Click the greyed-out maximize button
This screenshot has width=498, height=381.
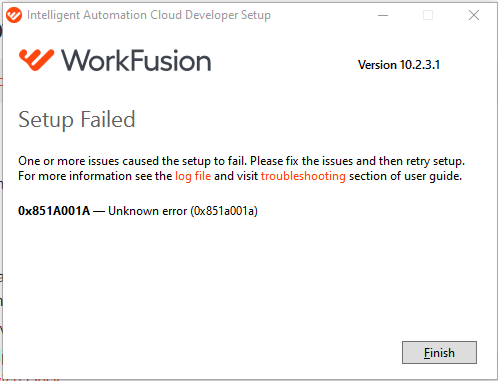click(428, 15)
